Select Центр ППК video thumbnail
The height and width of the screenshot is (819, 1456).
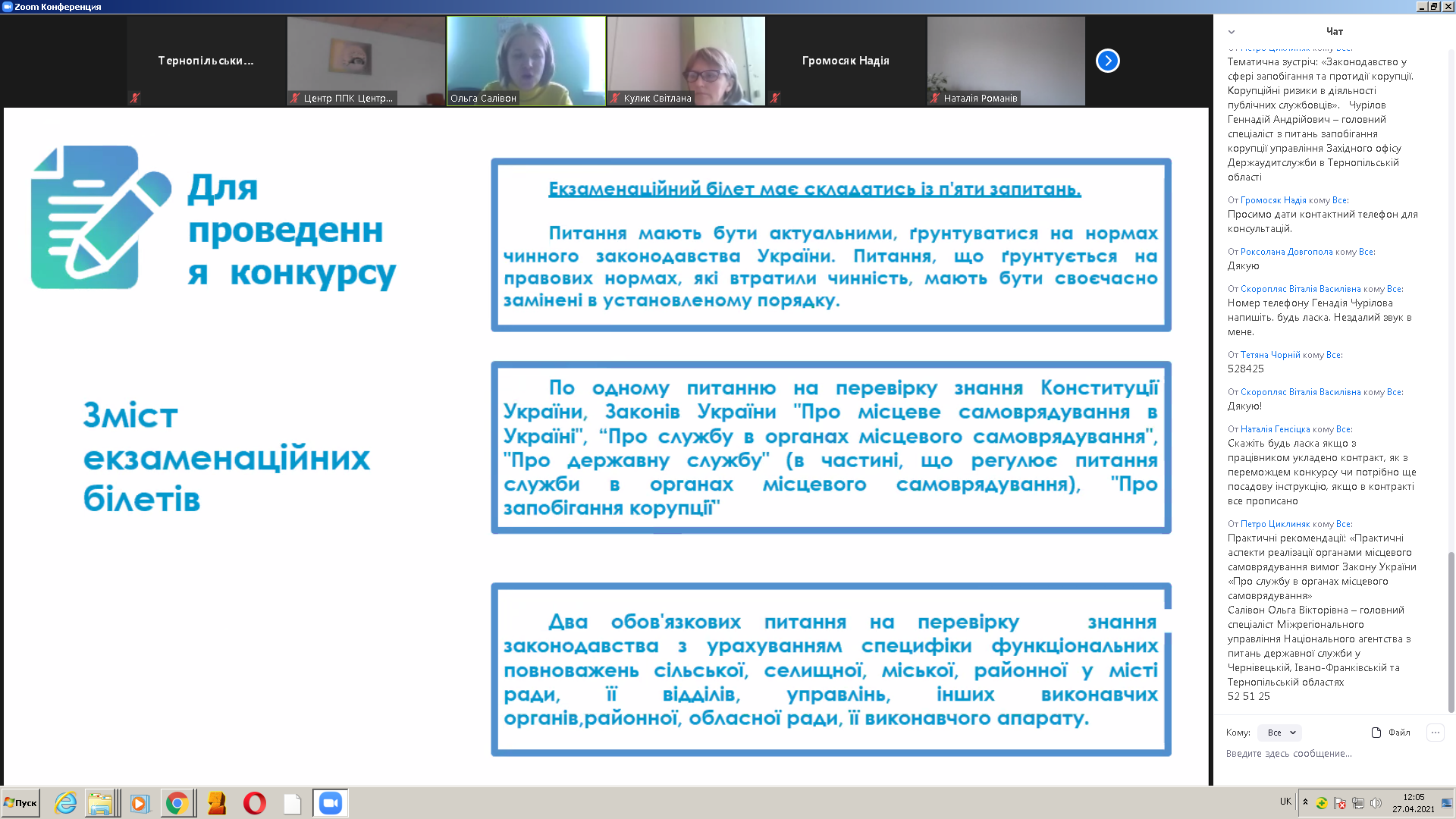point(366,61)
